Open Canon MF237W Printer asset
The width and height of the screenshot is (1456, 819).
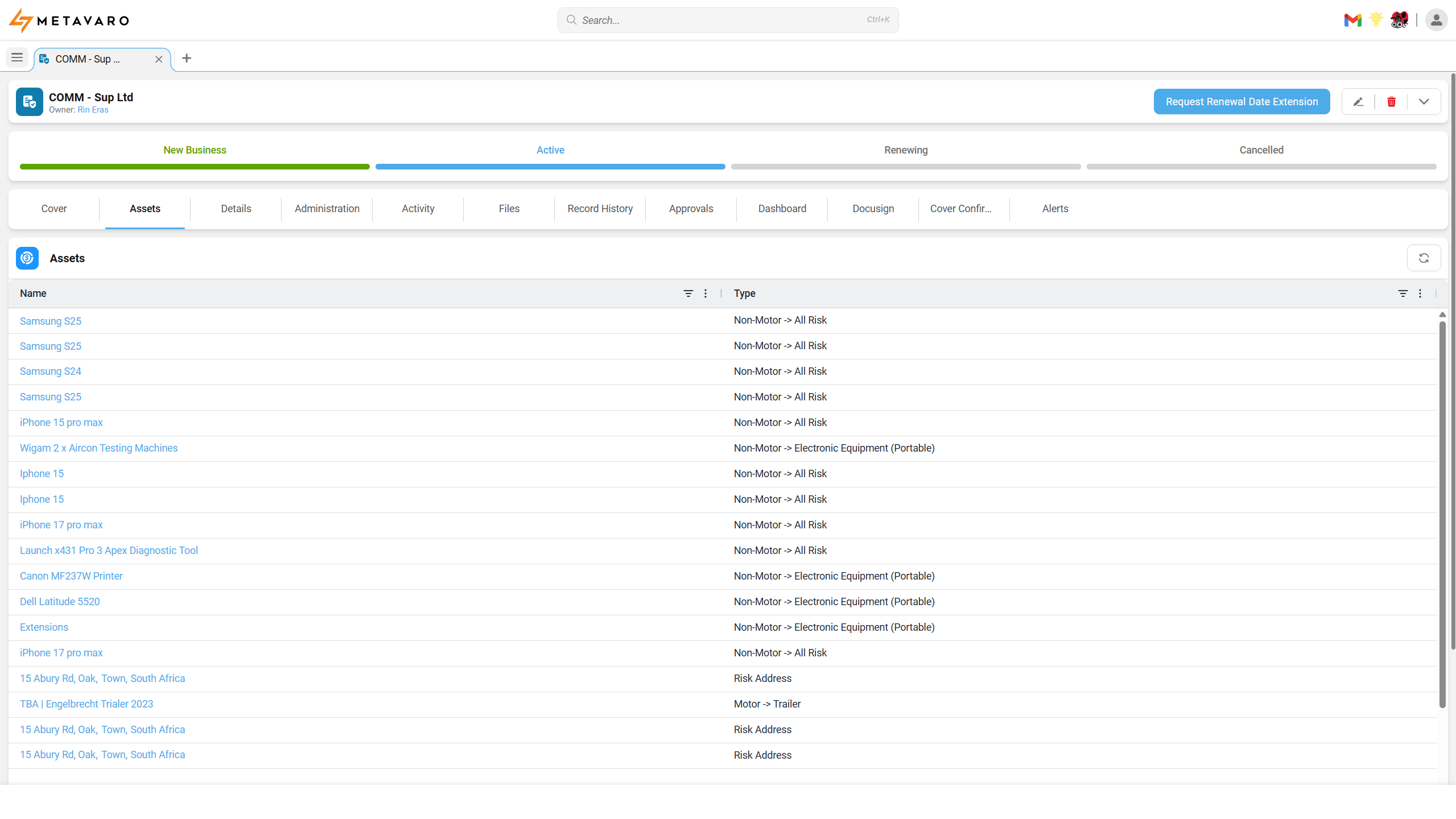[x=71, y=576]
